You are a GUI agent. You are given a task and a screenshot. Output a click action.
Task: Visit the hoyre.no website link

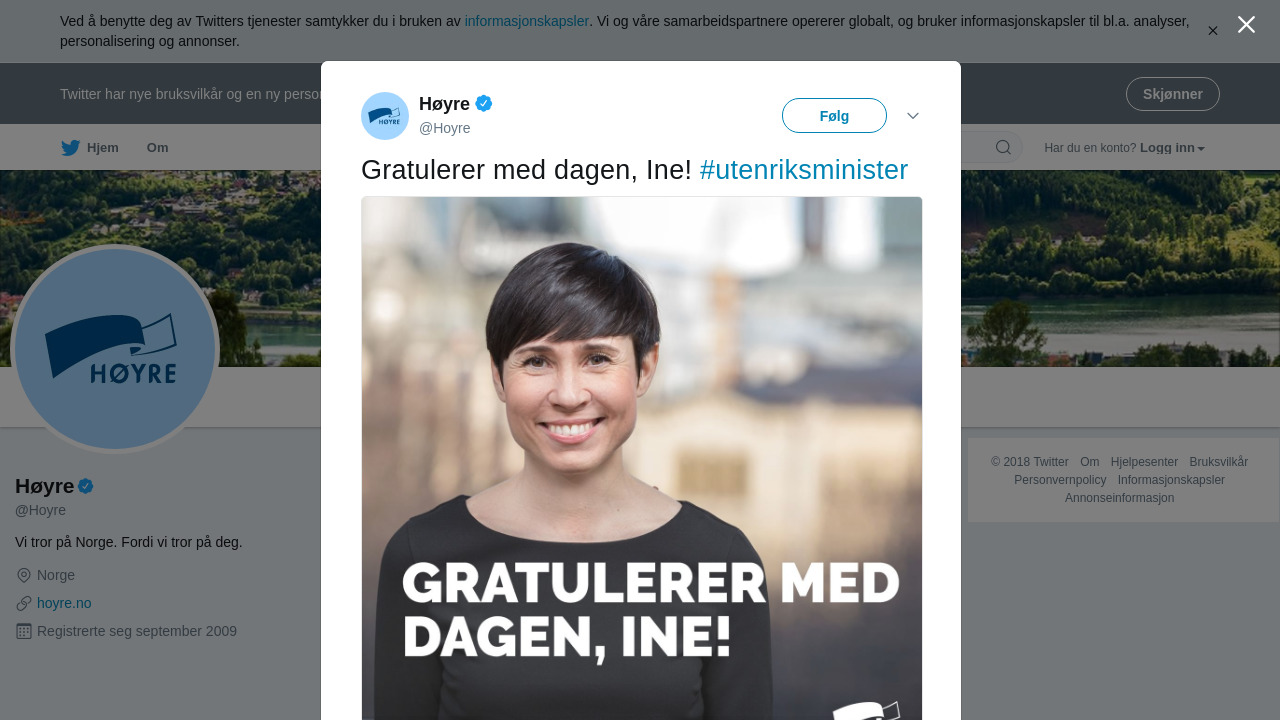(x=64, y=603)
